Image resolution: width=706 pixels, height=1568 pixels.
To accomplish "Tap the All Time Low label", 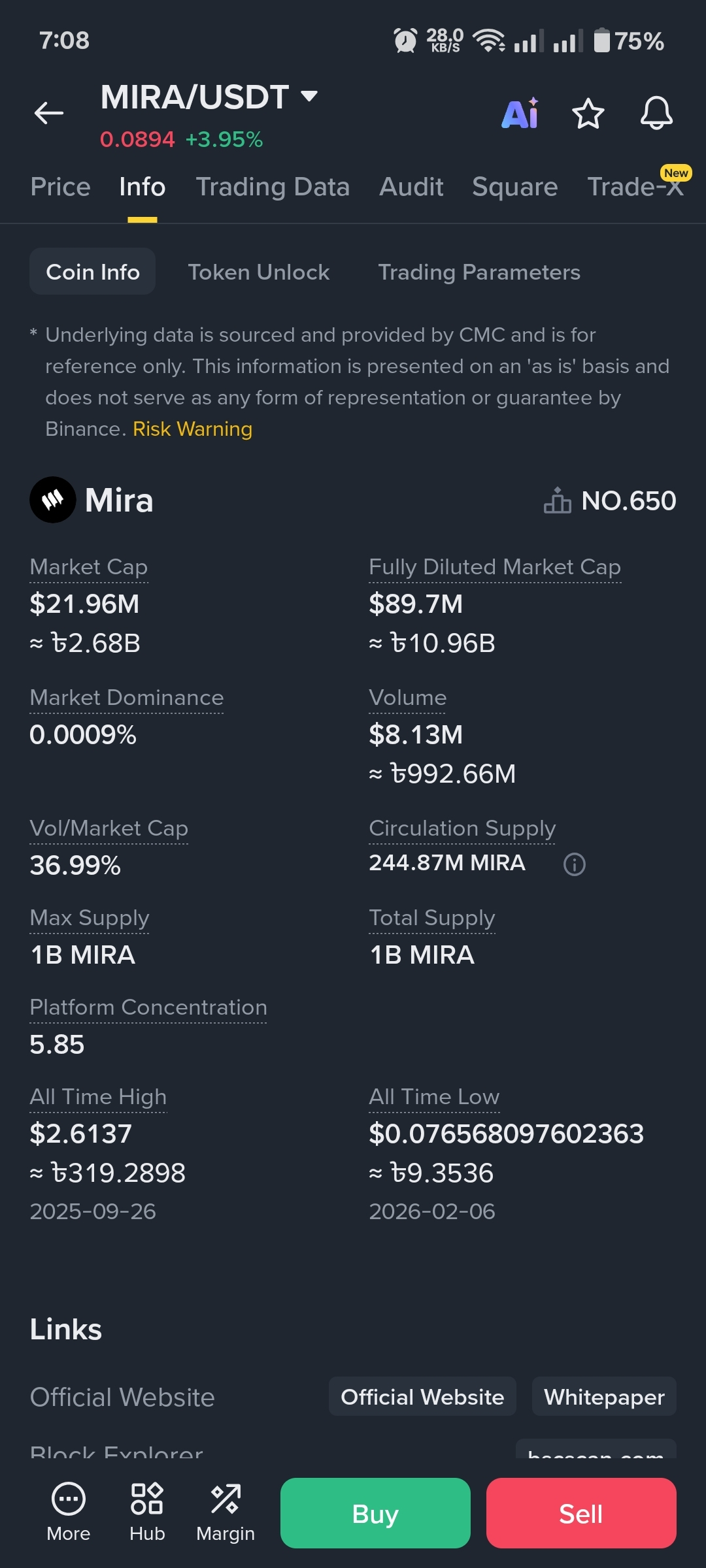I will 434,1097.
